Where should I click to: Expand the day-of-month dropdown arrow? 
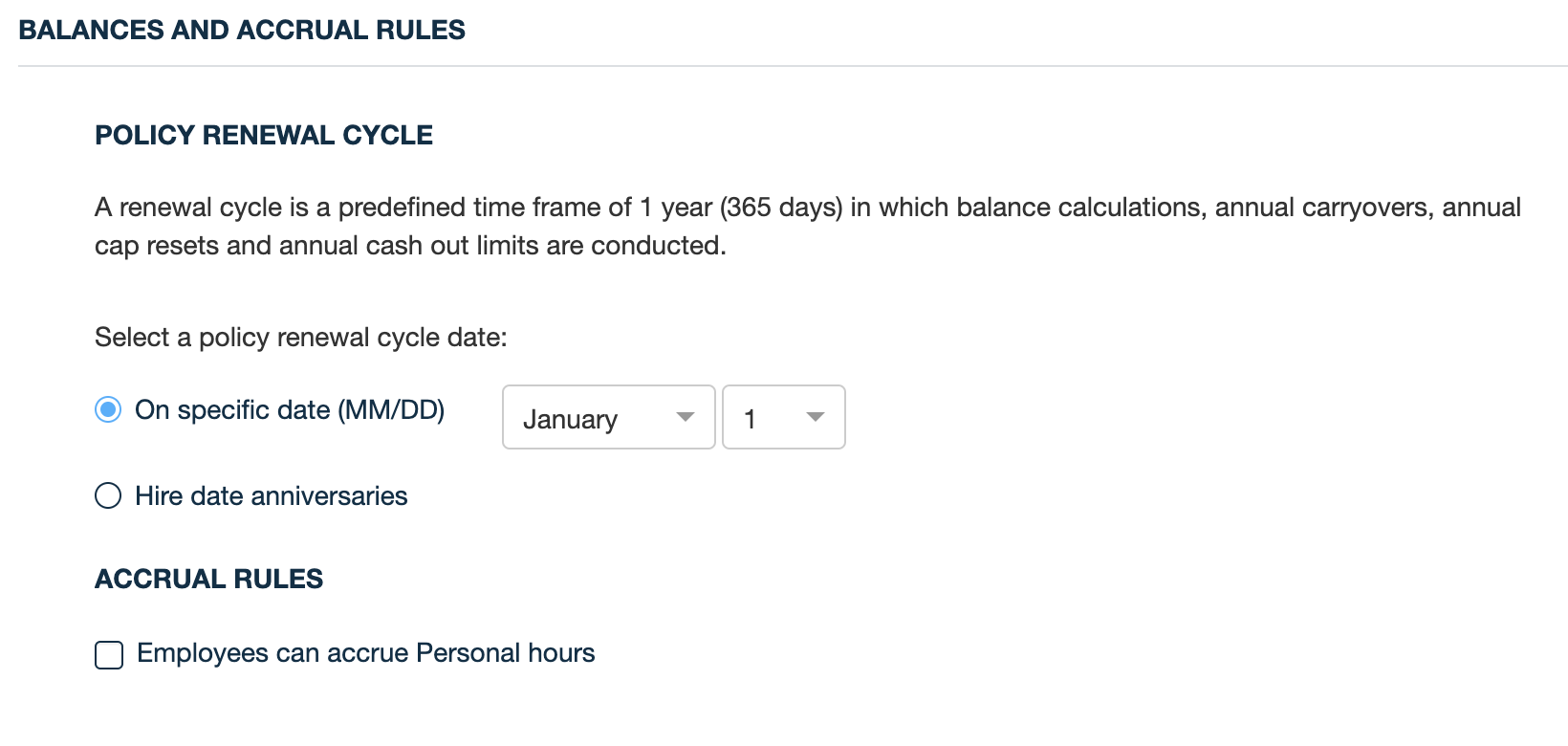[815, 417]
